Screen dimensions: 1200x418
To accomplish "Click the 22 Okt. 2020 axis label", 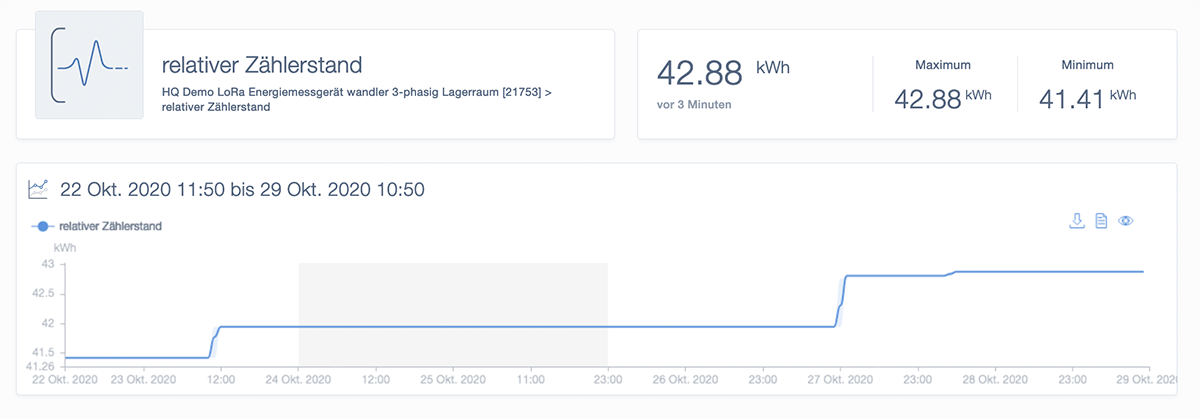I will coord(66,380).
